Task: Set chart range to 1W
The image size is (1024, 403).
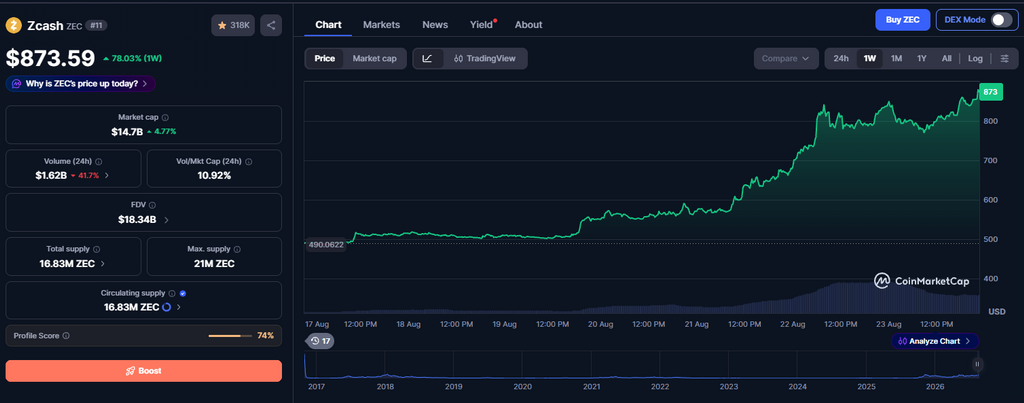Action: click(869, 58)
